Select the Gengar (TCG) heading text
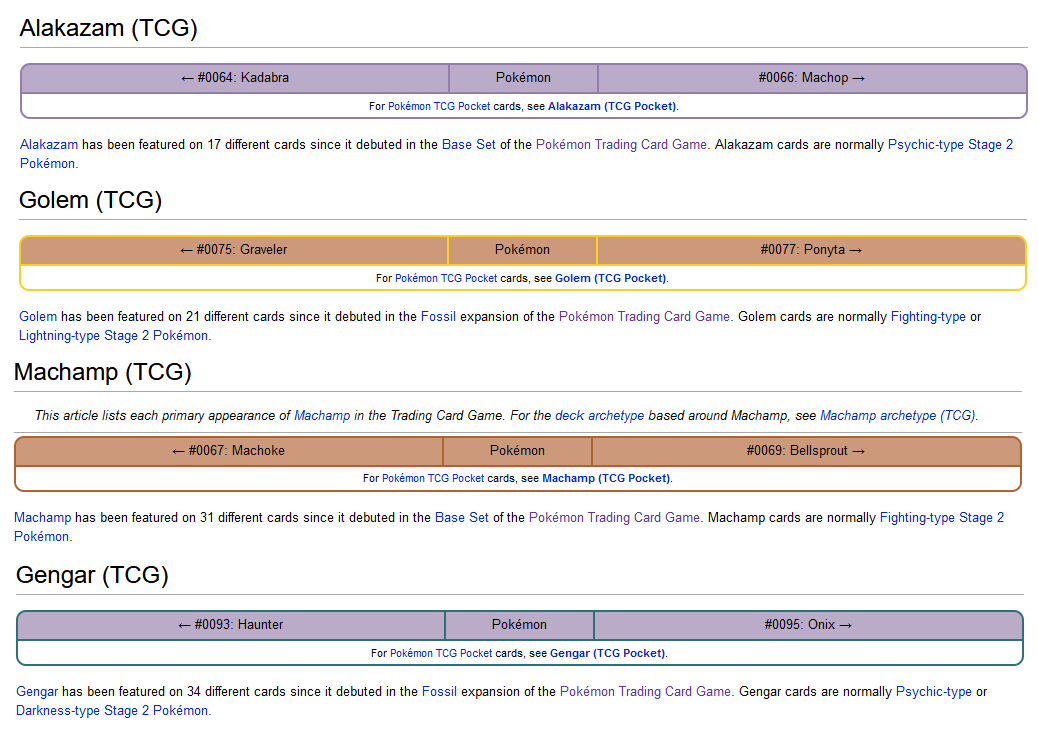1038x736 pixels. (92, 576)
